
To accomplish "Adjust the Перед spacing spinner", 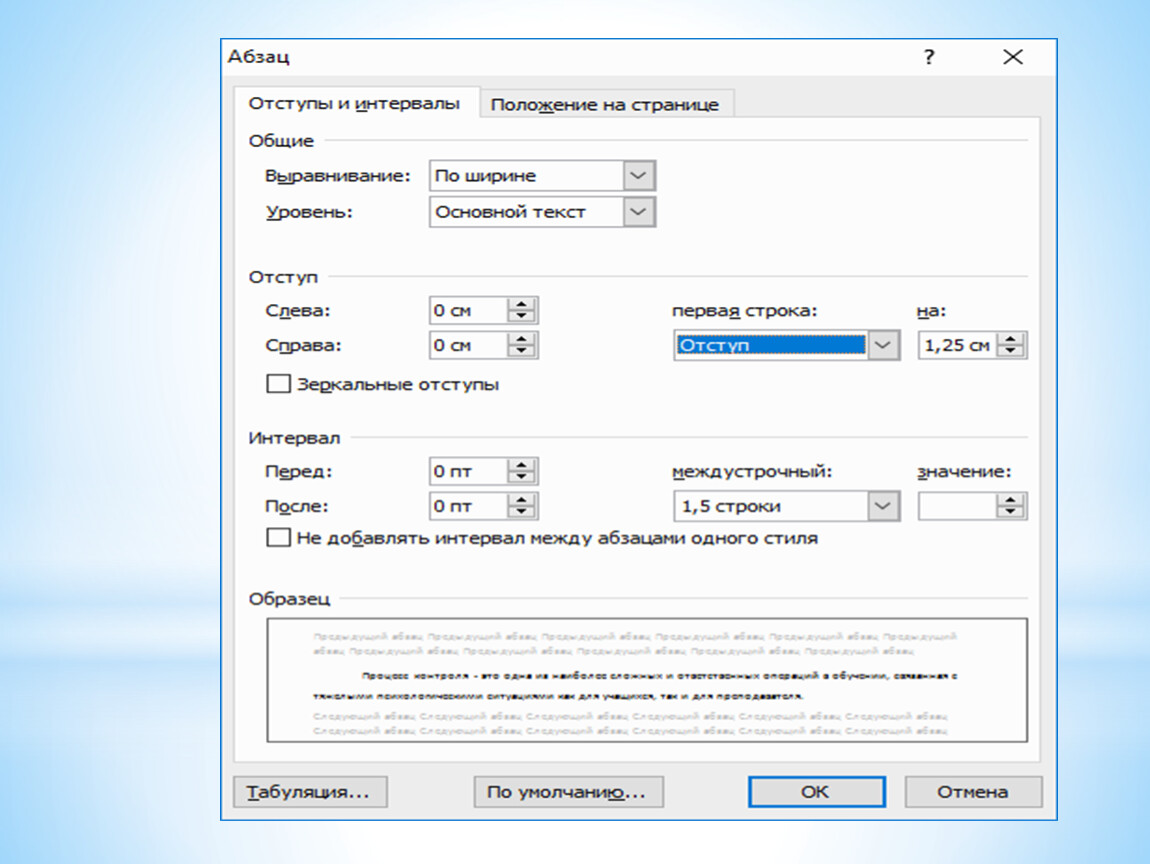I will (522, 471).
